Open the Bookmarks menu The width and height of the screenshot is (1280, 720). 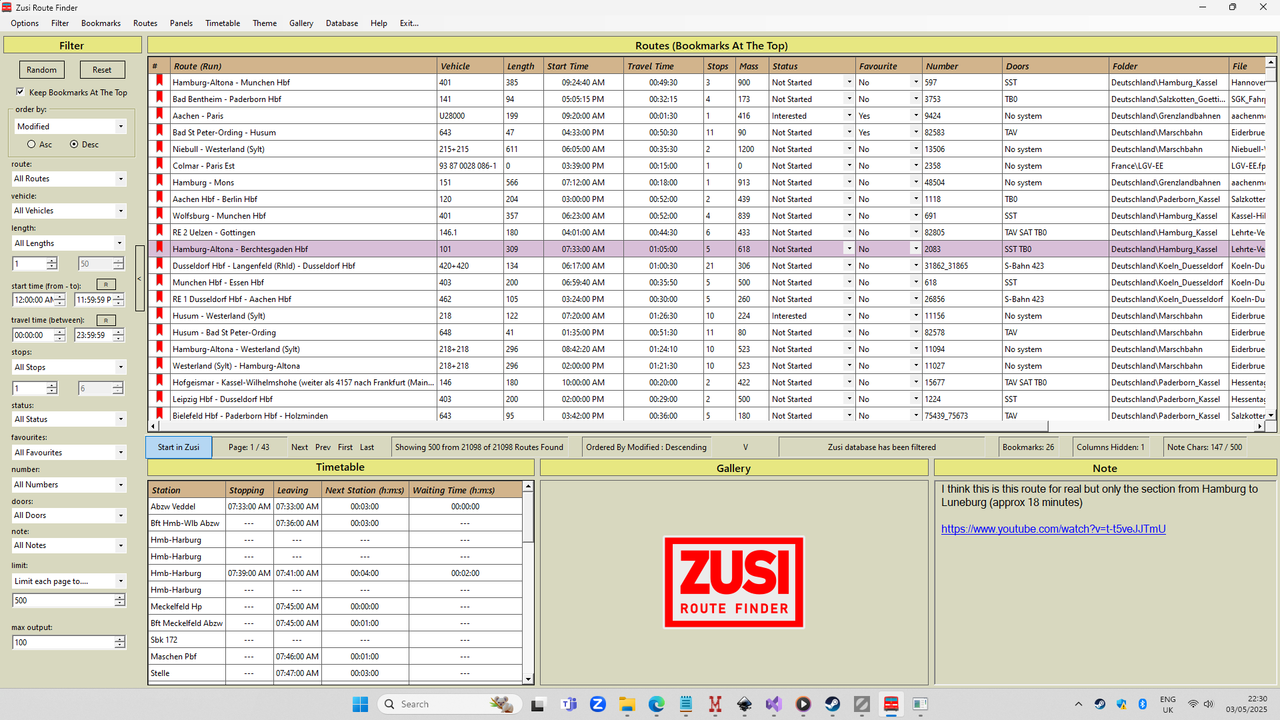[101, 23]
